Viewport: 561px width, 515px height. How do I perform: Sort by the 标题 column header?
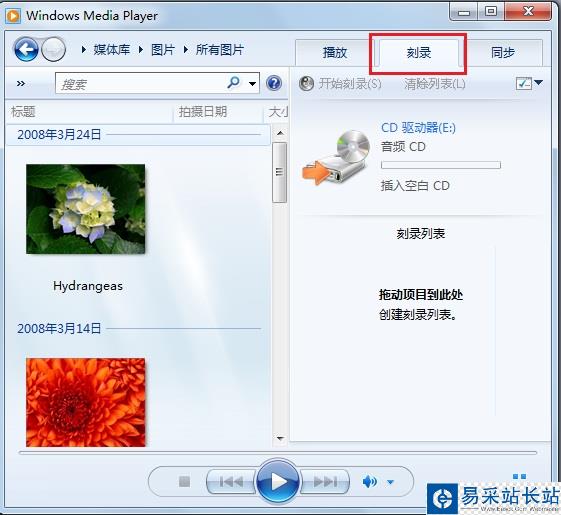pyautogui.click(x=89, y=112)
